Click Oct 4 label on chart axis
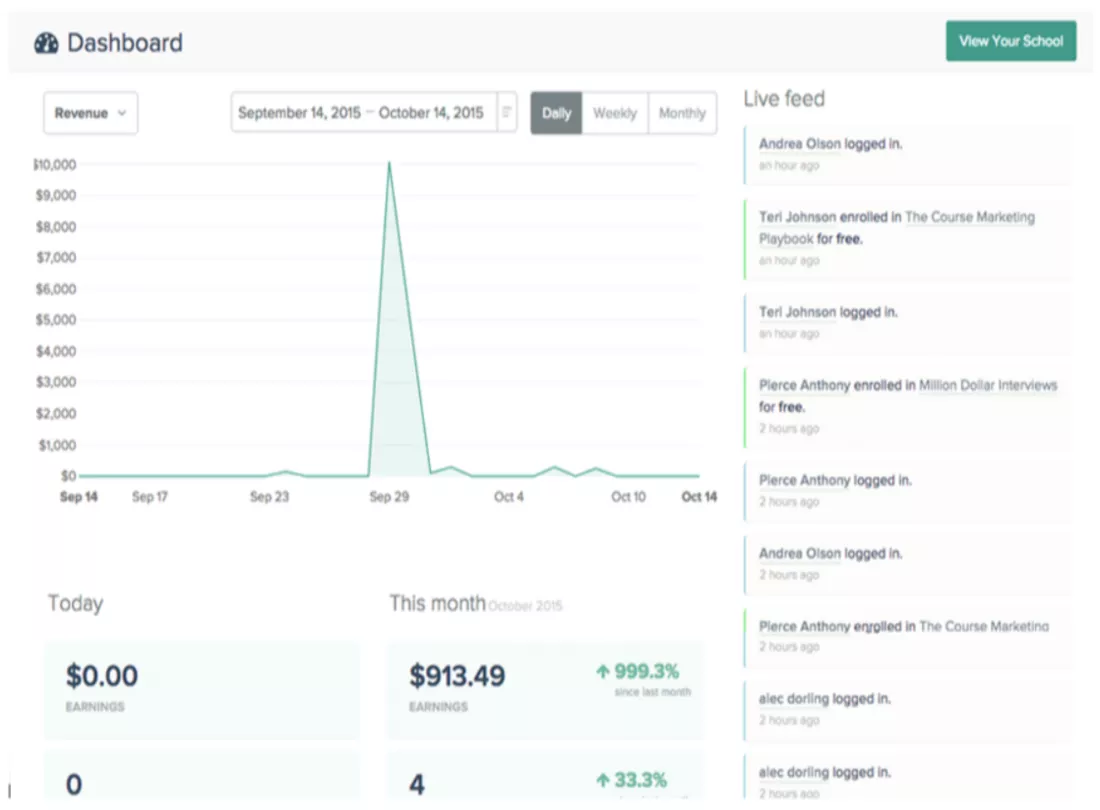This screenshot has height=810, width=1100. 509,497
